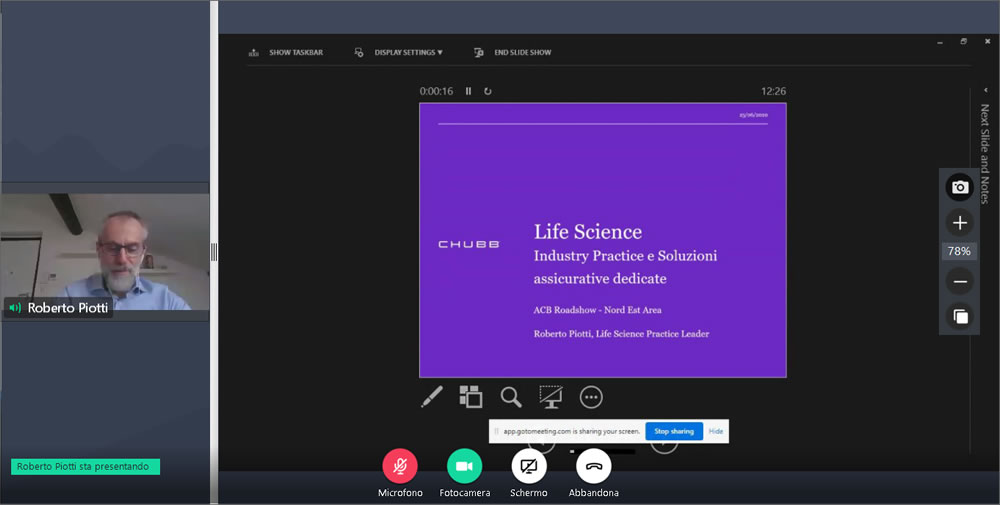Click the 12:26 clock display
The image size is (1000, 505).
[x=773, y=91]
